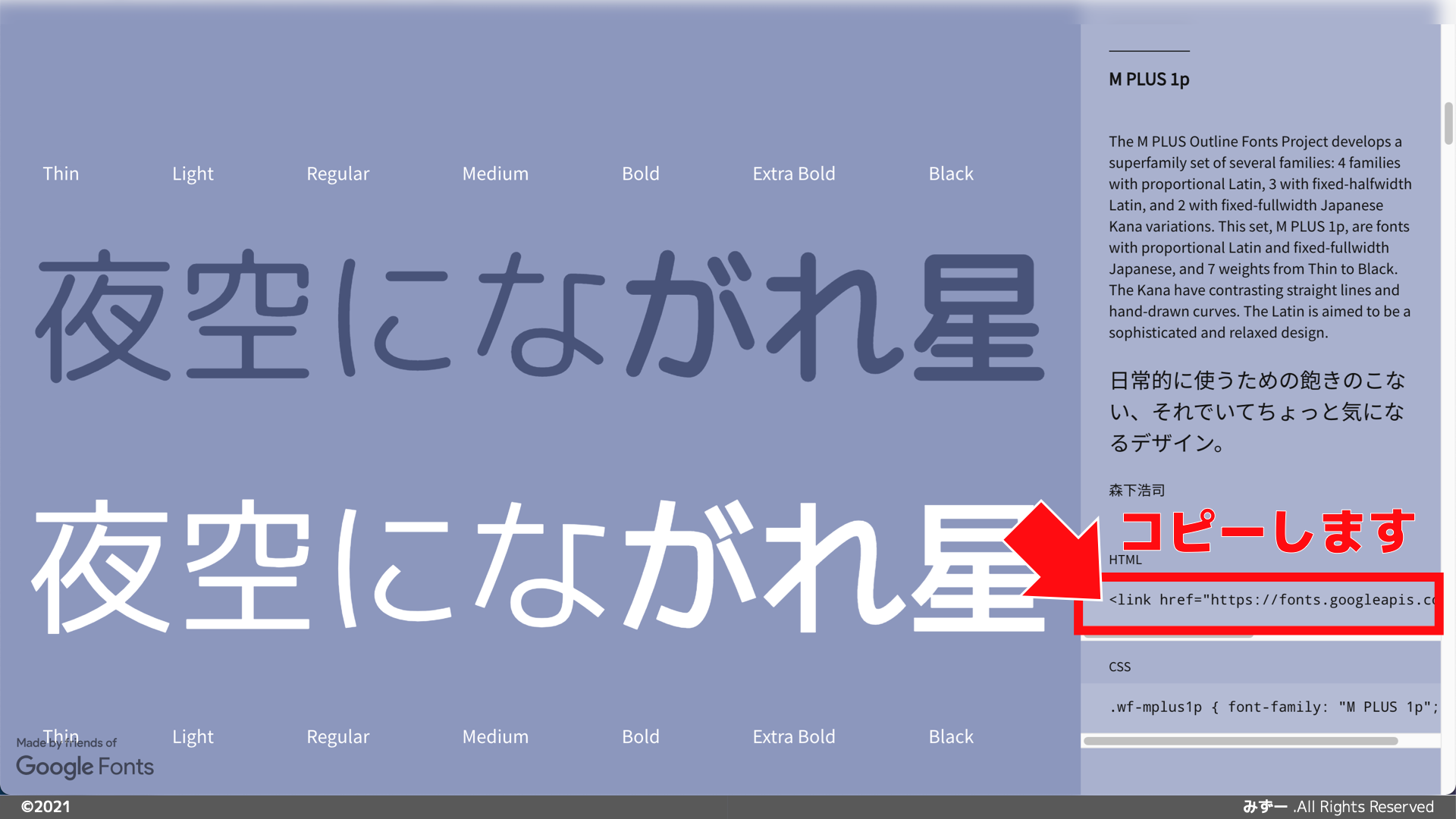Choose Medium weight in bottom row
Image resolution: width=1456 pixels, height=819 pixels.
coord(495,736)
